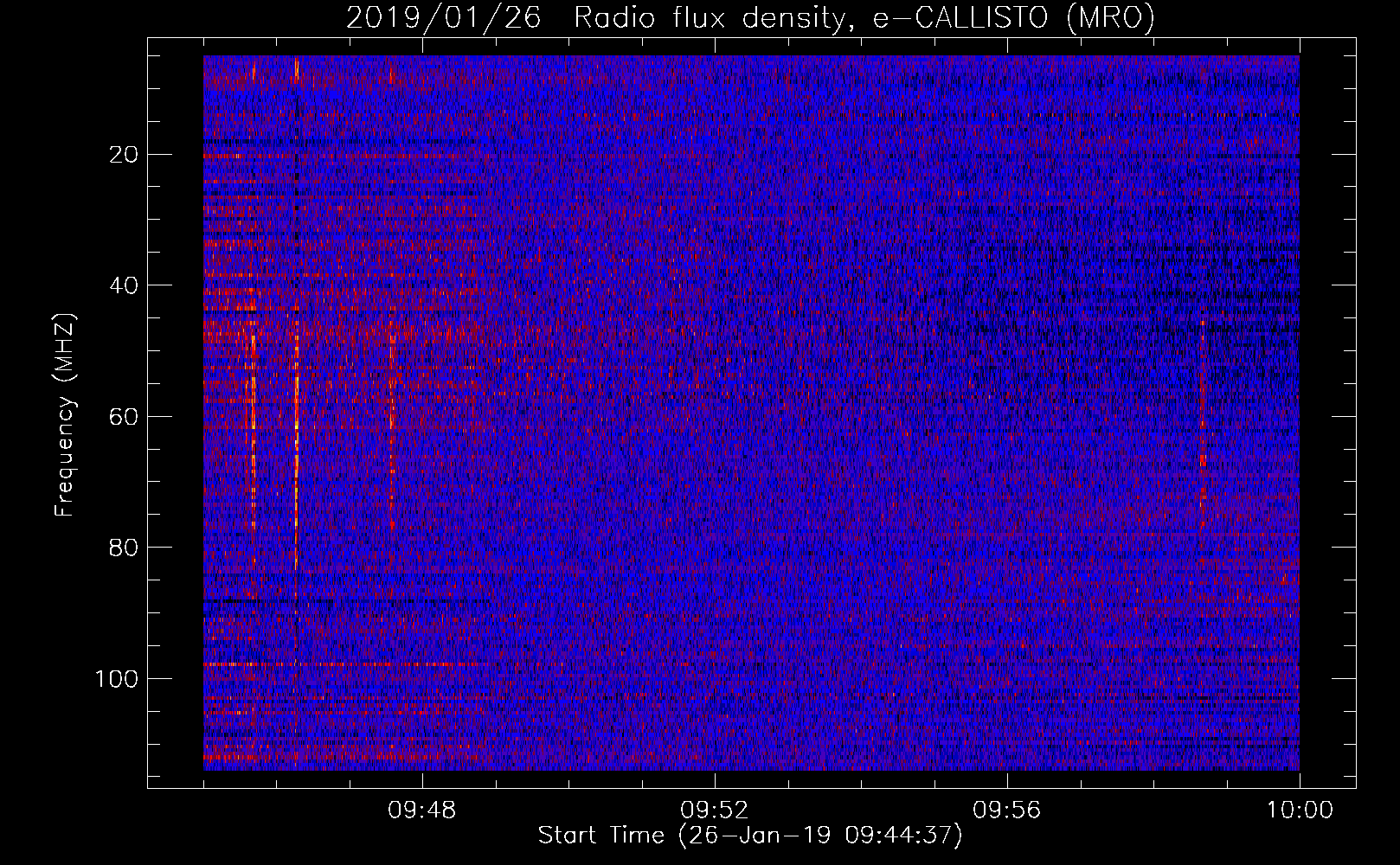The image size is (1400, 865).
Task: Click the 09:56 time tick label
Action: [1007, 811]
